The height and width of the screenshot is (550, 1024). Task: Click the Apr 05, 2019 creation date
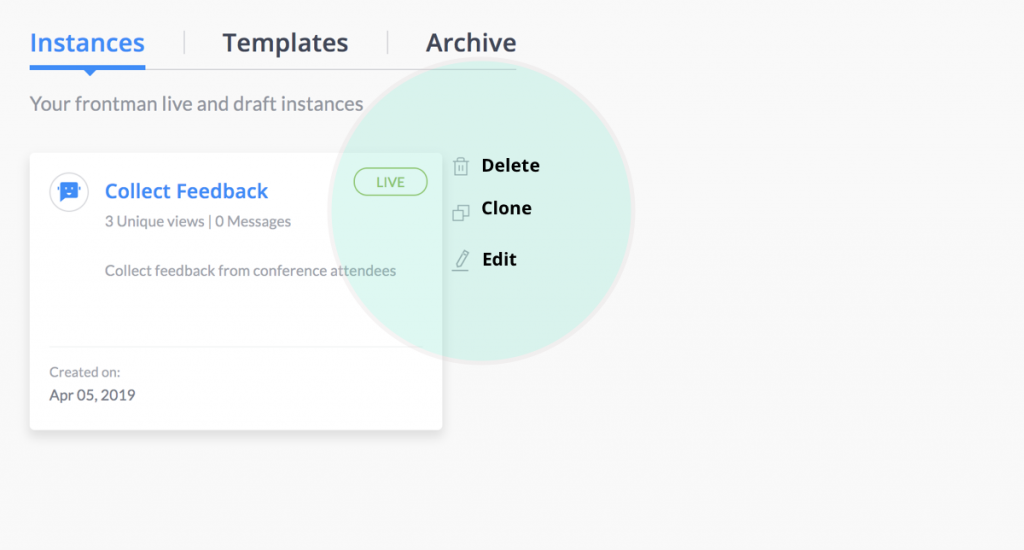point(92,395)
